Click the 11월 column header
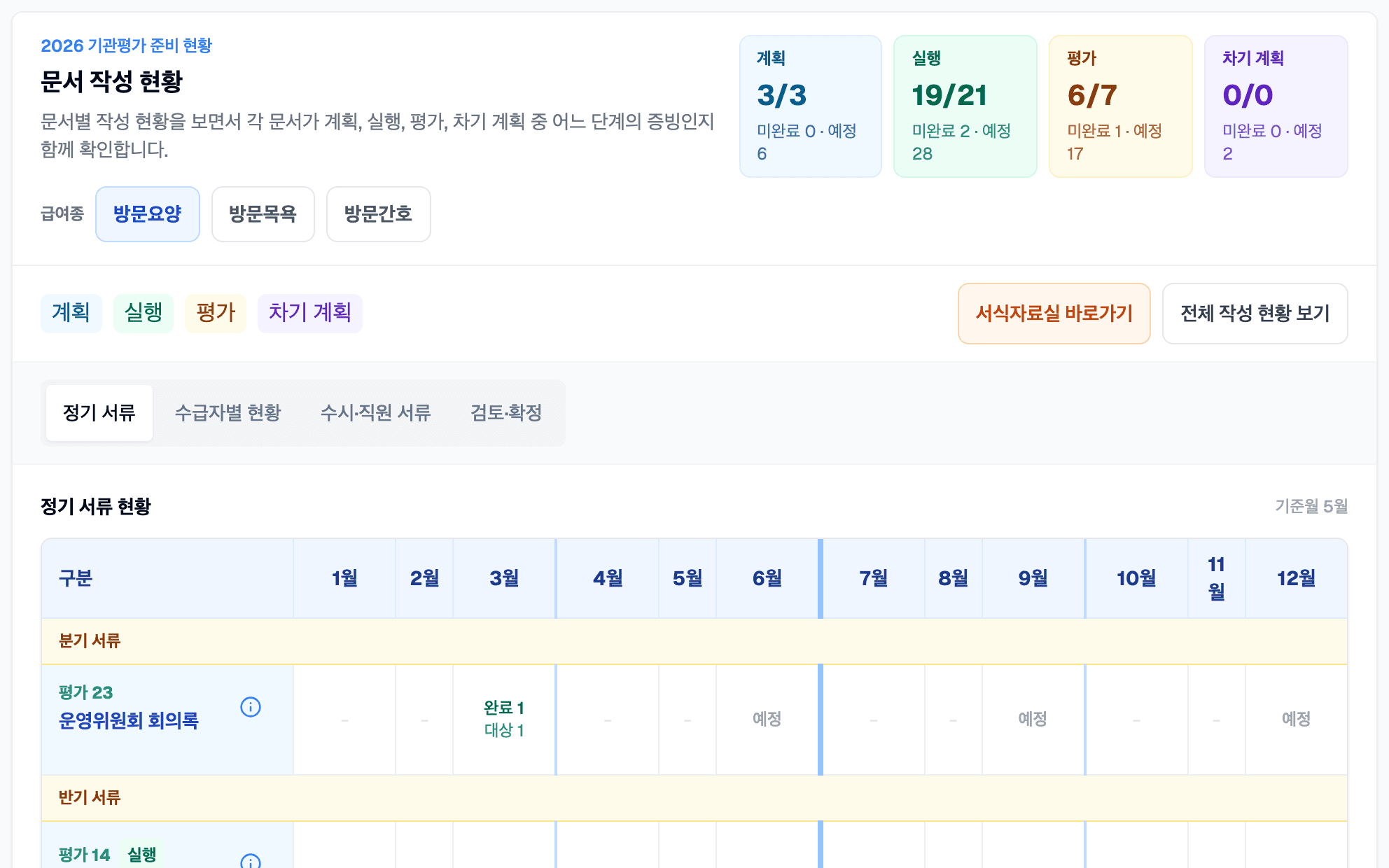This screenshot has width=1389, height=868. click(x=1217, y=579)
